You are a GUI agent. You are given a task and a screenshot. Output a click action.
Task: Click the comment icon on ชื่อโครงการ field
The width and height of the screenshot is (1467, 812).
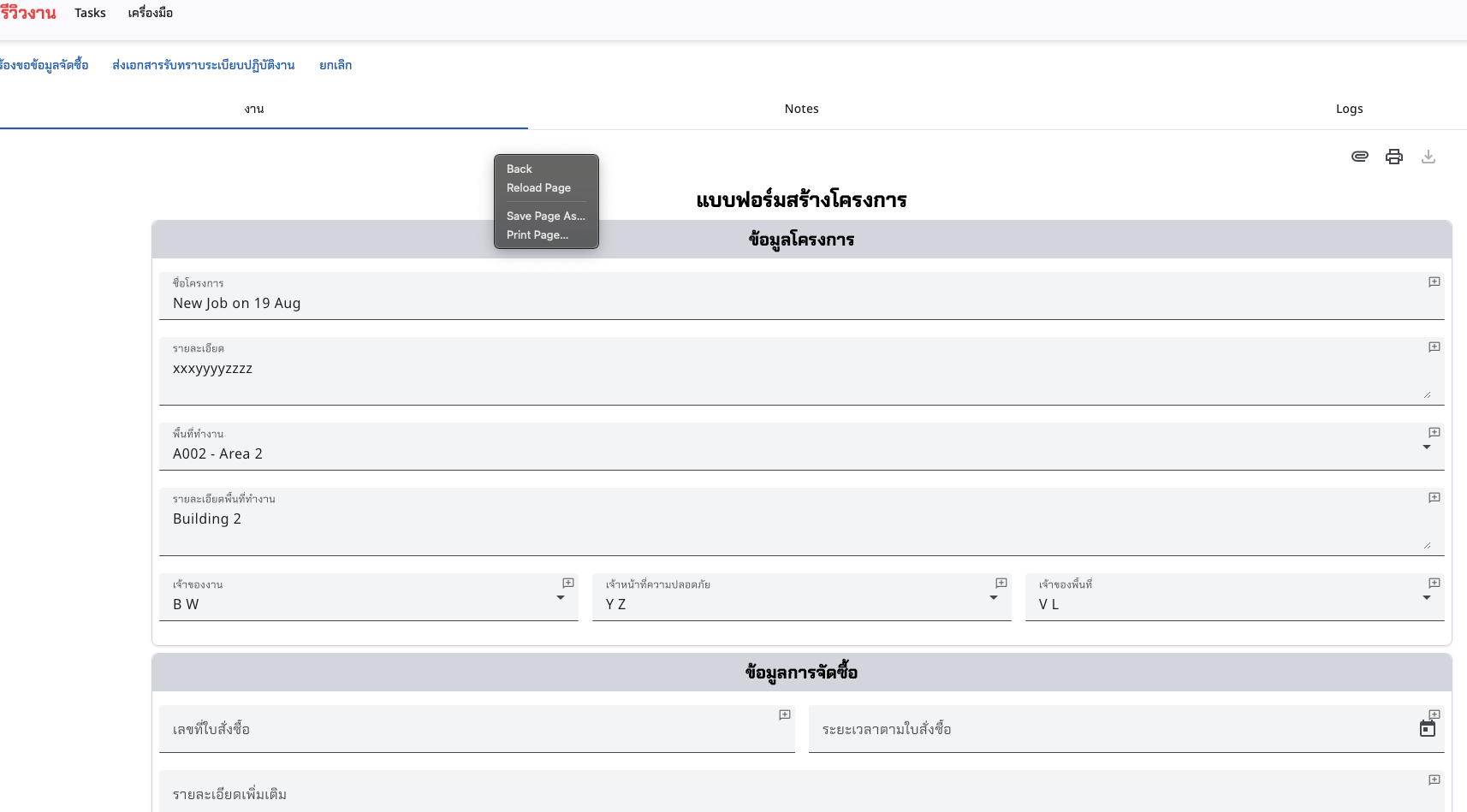[1434, 282]
